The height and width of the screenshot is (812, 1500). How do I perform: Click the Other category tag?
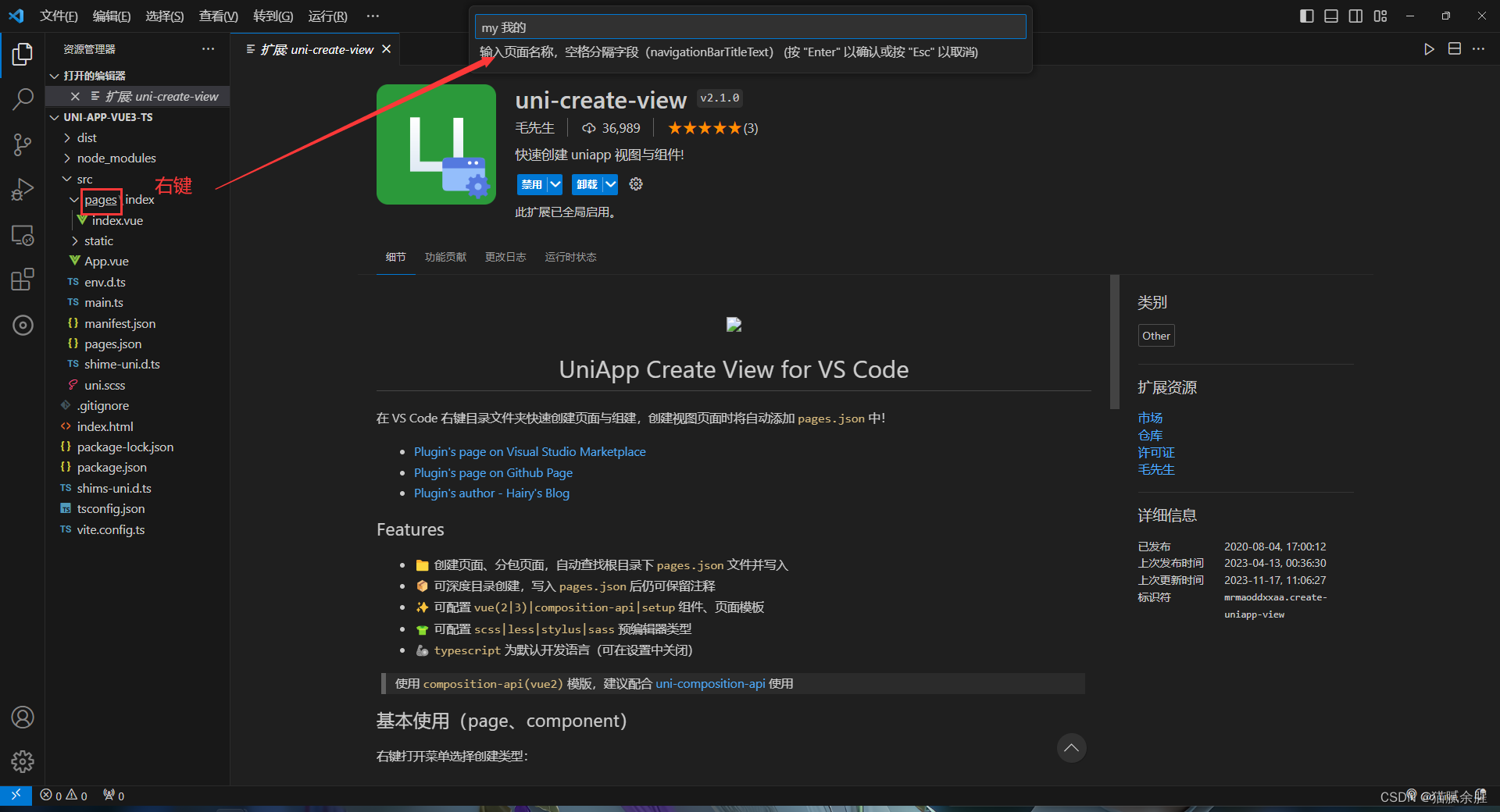[x=1156, y=336]
